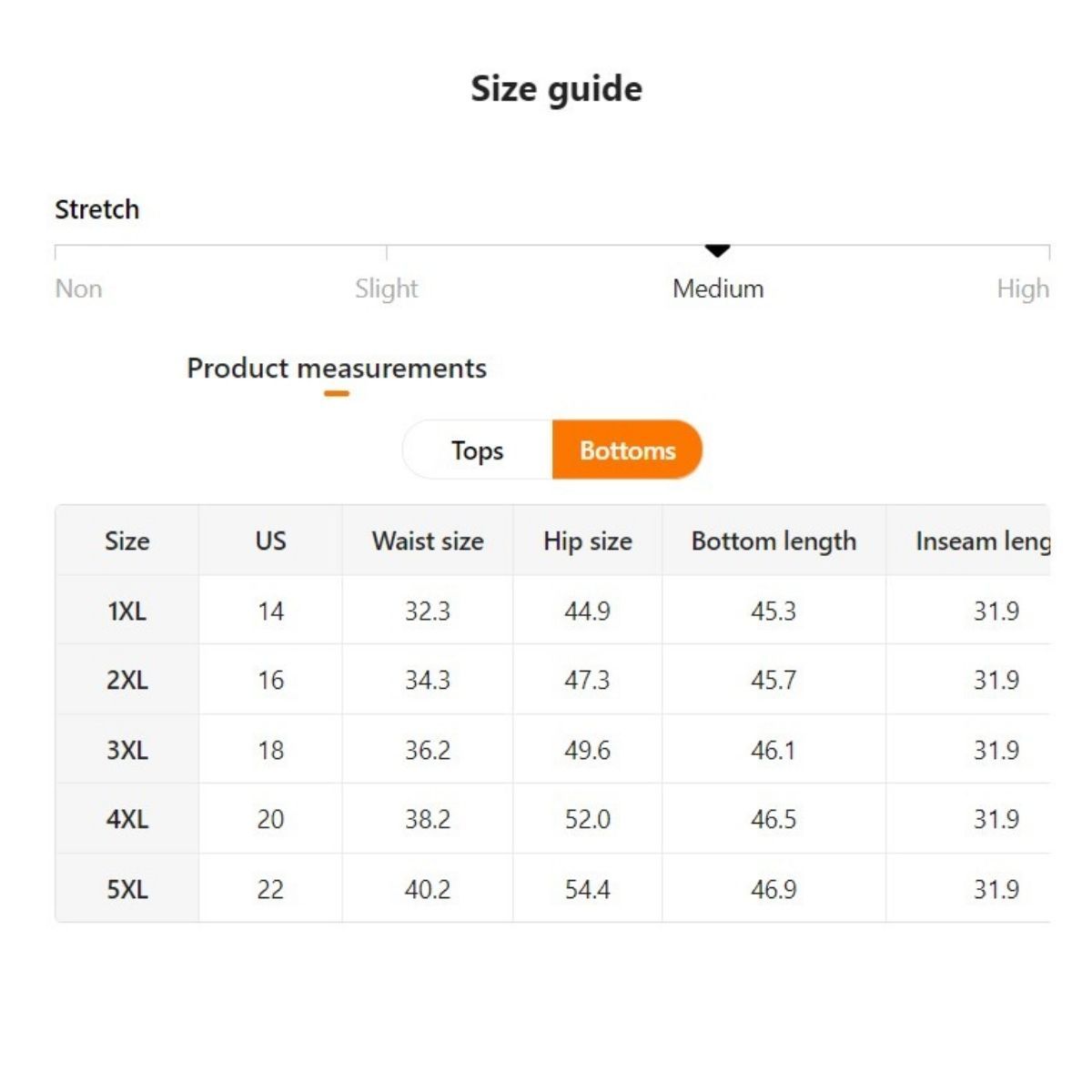The image size is (1092, 1092).
Task: Click the Medium stretch indicator triangle
Action: pyautogui.click(x=718, y=250)
